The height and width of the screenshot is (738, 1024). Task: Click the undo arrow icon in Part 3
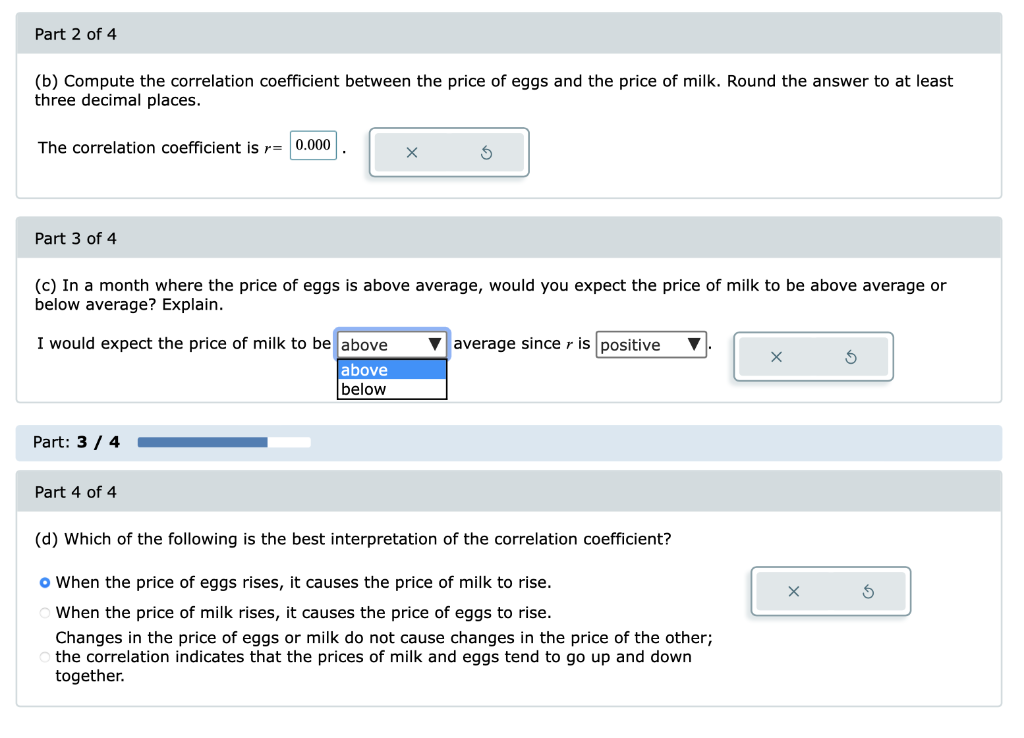[851, 356]
